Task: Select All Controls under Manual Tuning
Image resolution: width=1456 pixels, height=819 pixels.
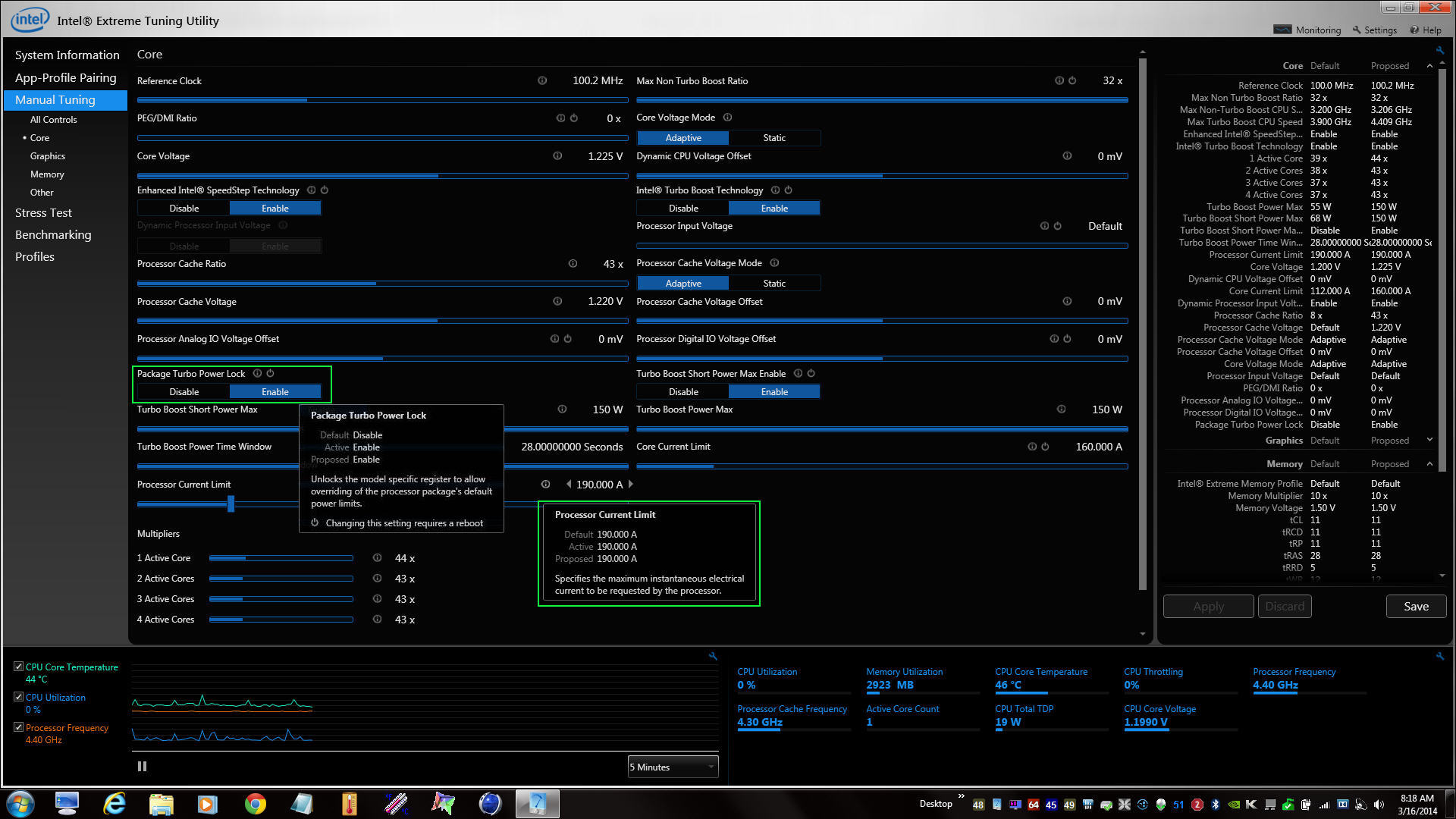Action: [53, 120]
